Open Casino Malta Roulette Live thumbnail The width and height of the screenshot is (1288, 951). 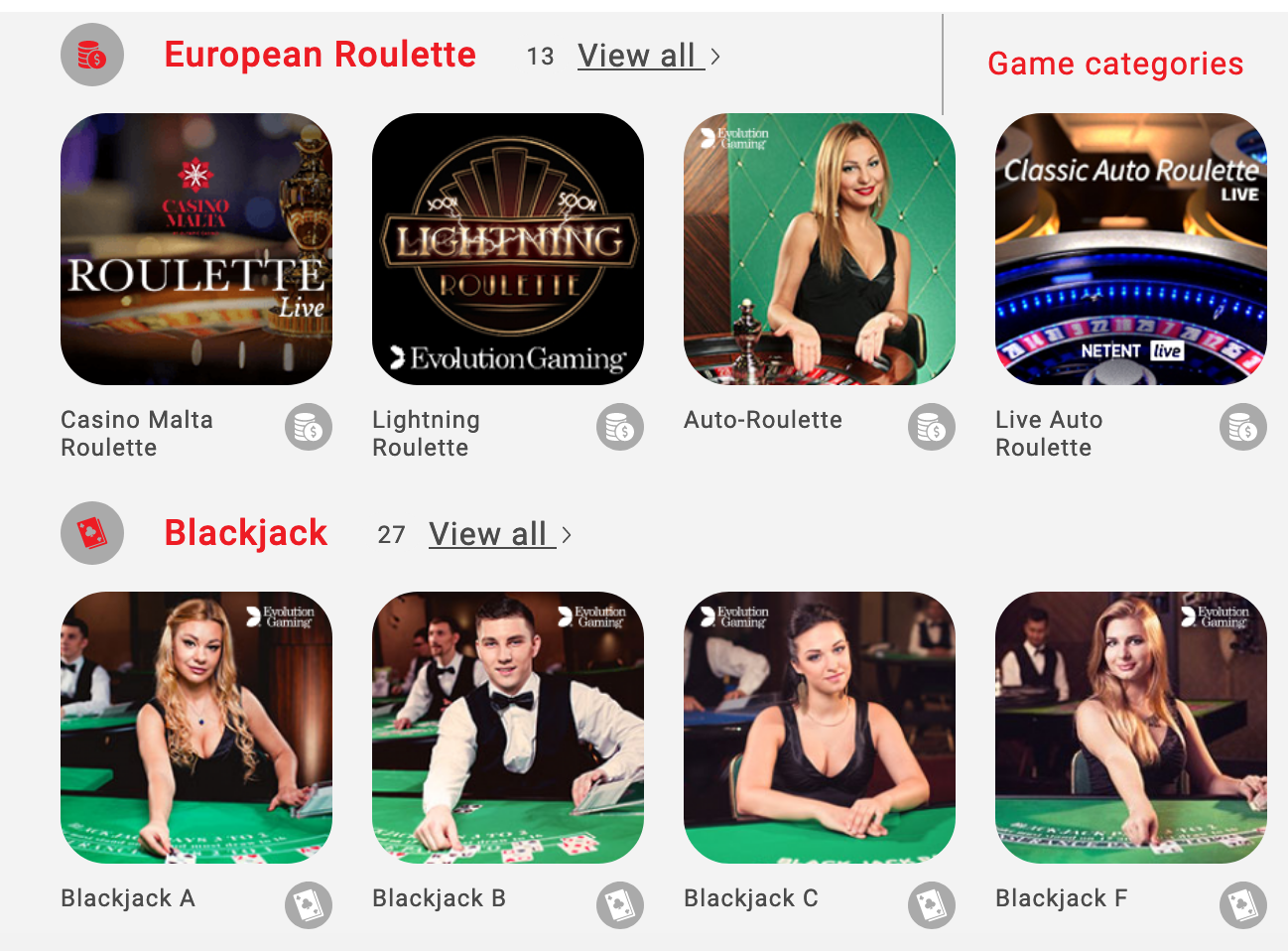click(196, 249)
